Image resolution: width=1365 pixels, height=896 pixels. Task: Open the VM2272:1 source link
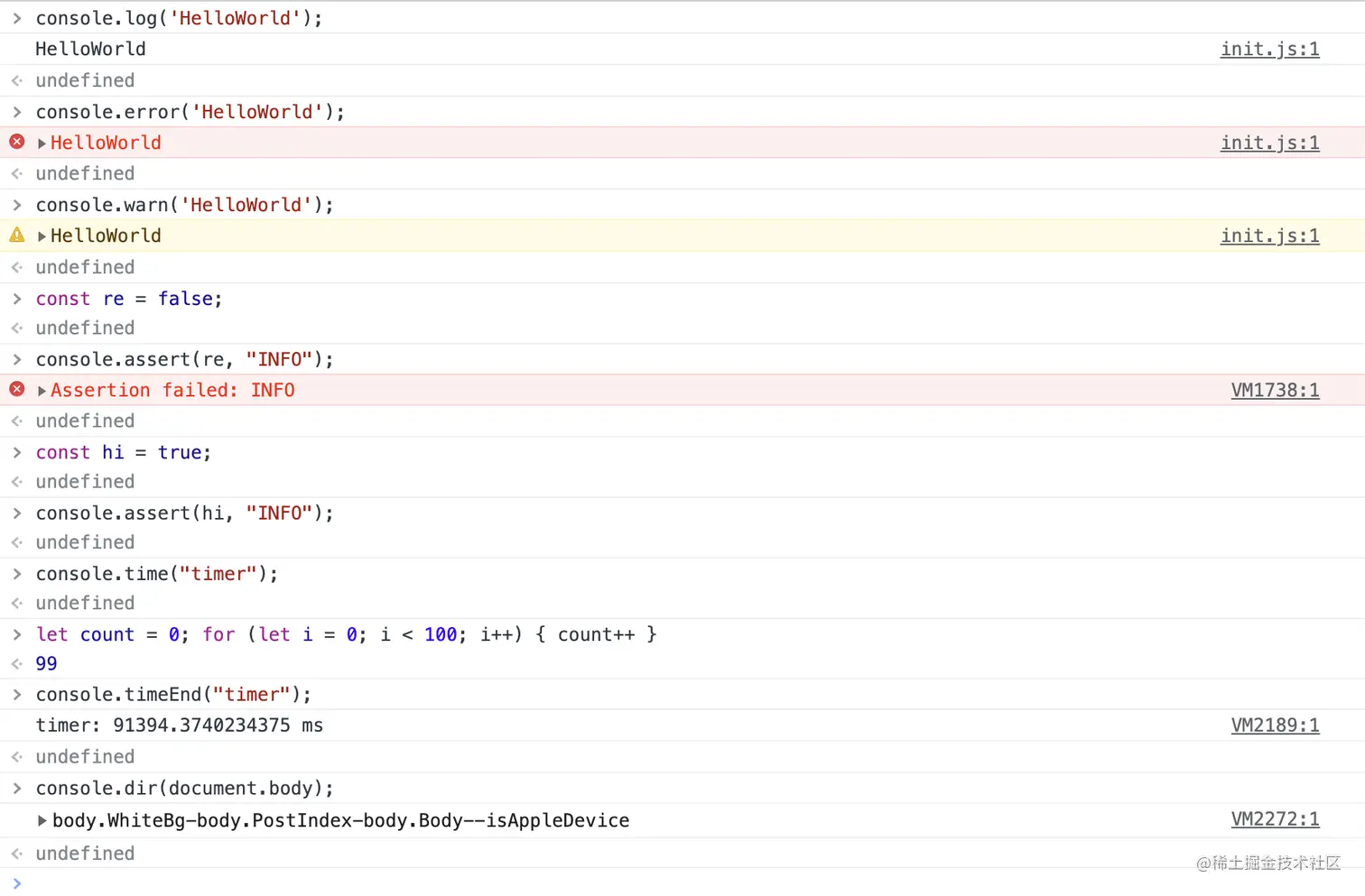click(1275, 818)
